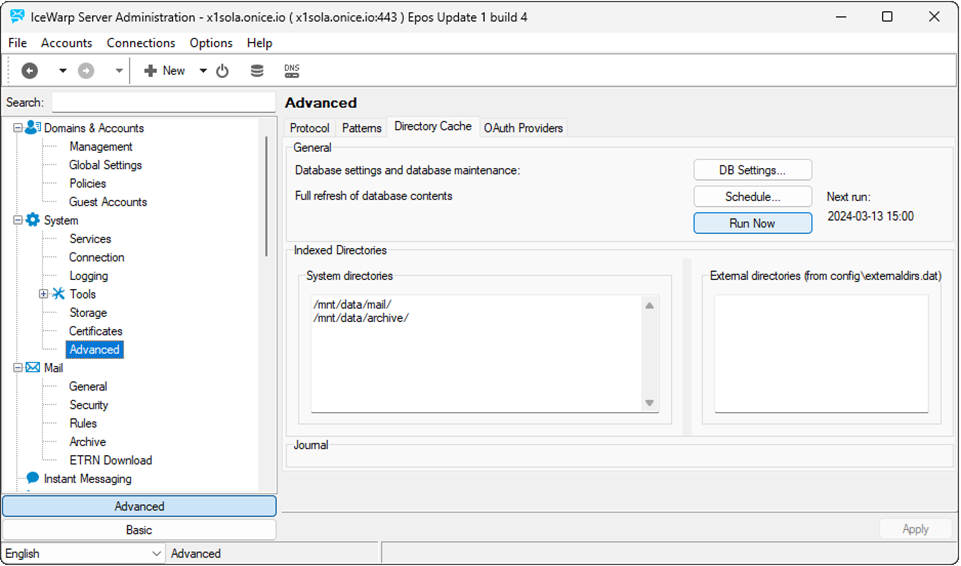Click the Domains & Accounts users icon
The width and height of the screenshot is (961, 566).
33,127
